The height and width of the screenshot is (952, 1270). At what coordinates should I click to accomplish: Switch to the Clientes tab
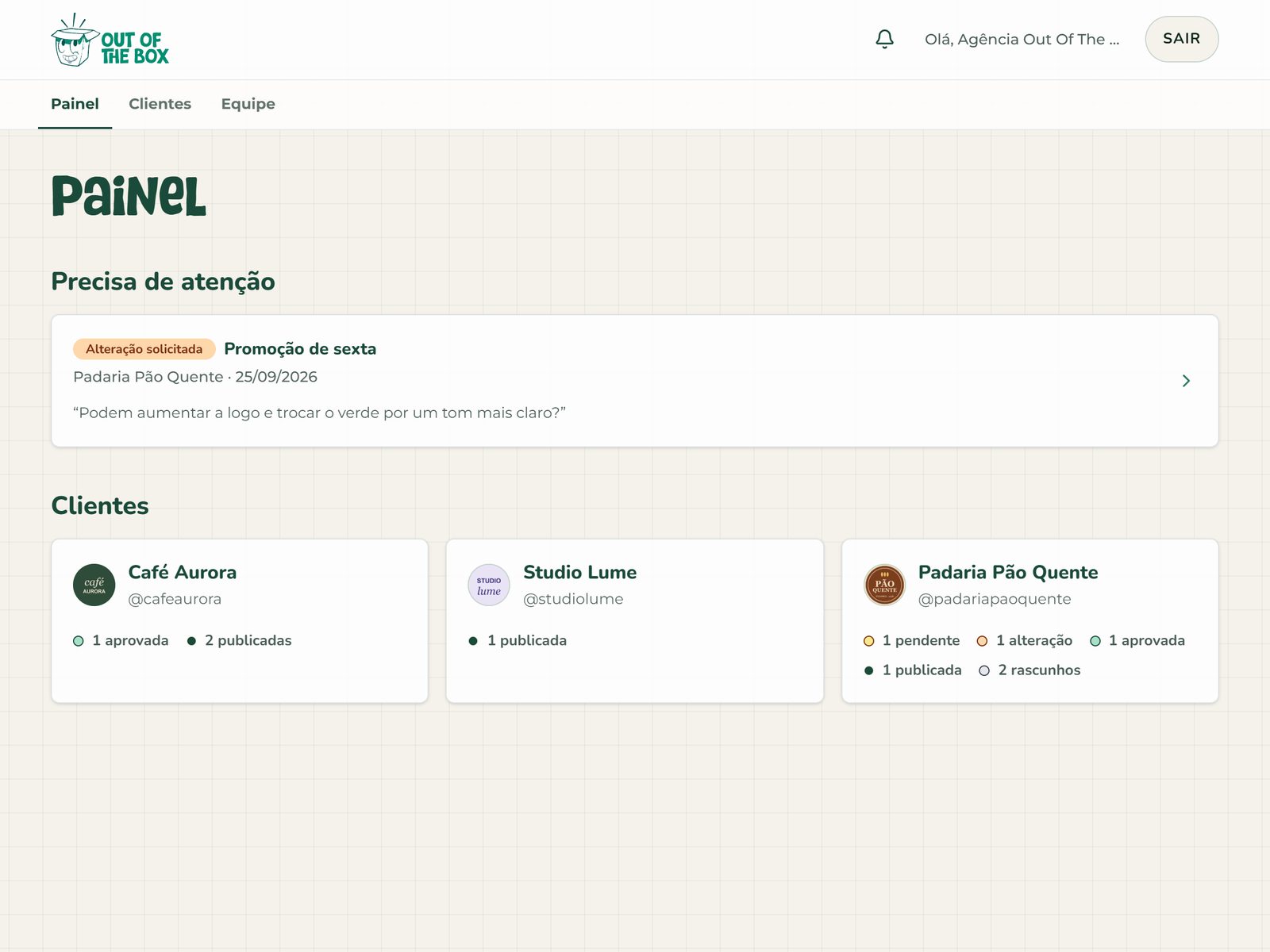(160, 104)
